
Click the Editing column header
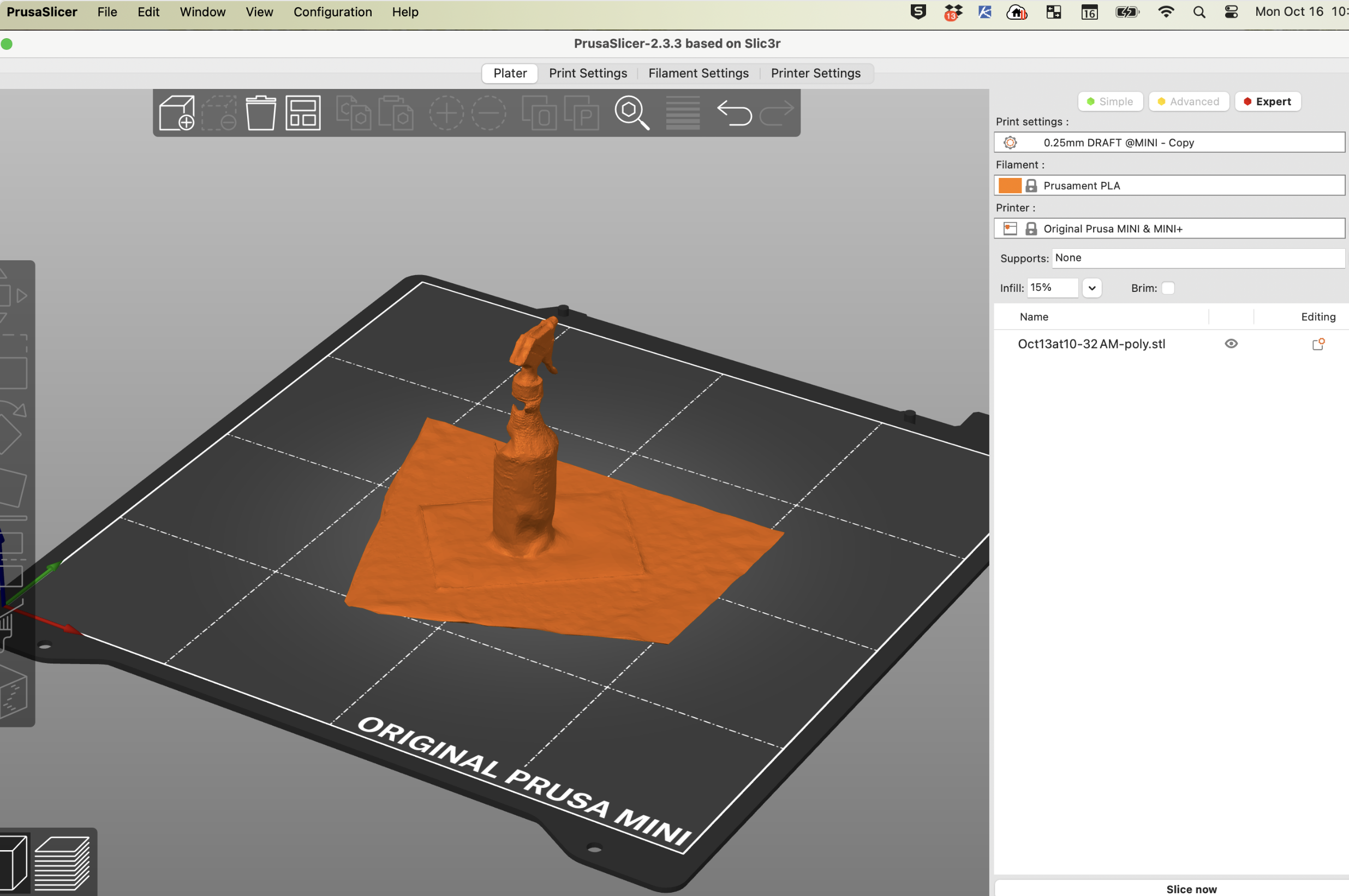pos(1318,316)
